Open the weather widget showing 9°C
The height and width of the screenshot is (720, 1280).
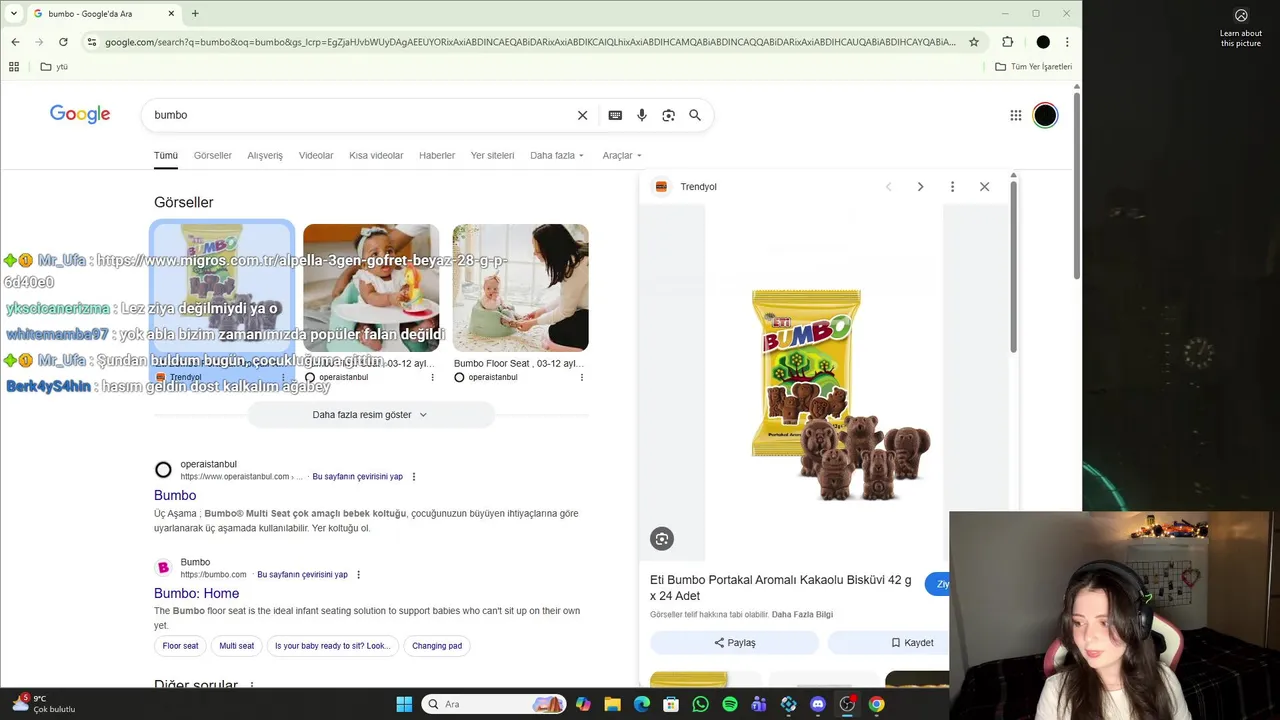point(43,704)
